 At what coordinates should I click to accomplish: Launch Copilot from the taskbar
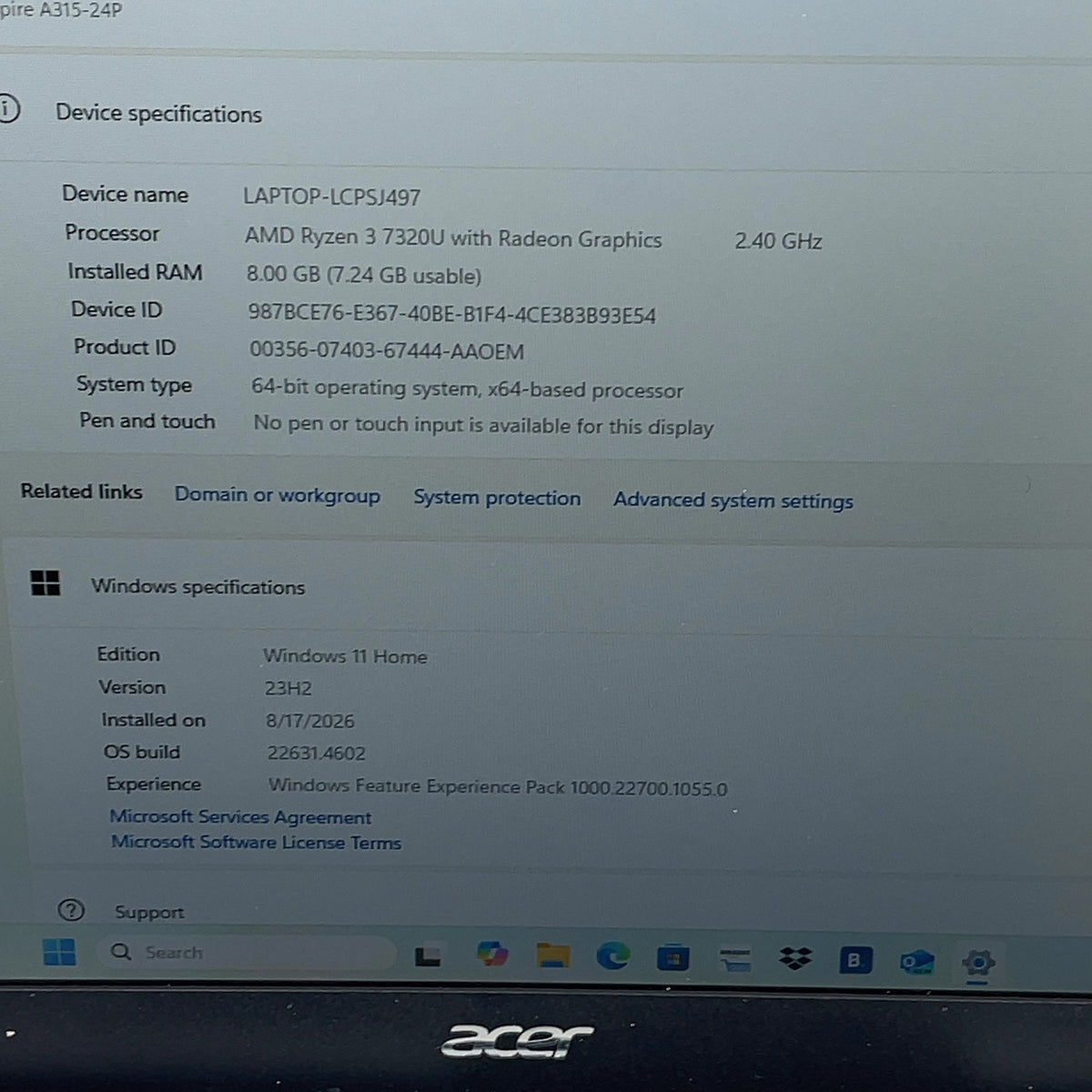tap(492, 954)
